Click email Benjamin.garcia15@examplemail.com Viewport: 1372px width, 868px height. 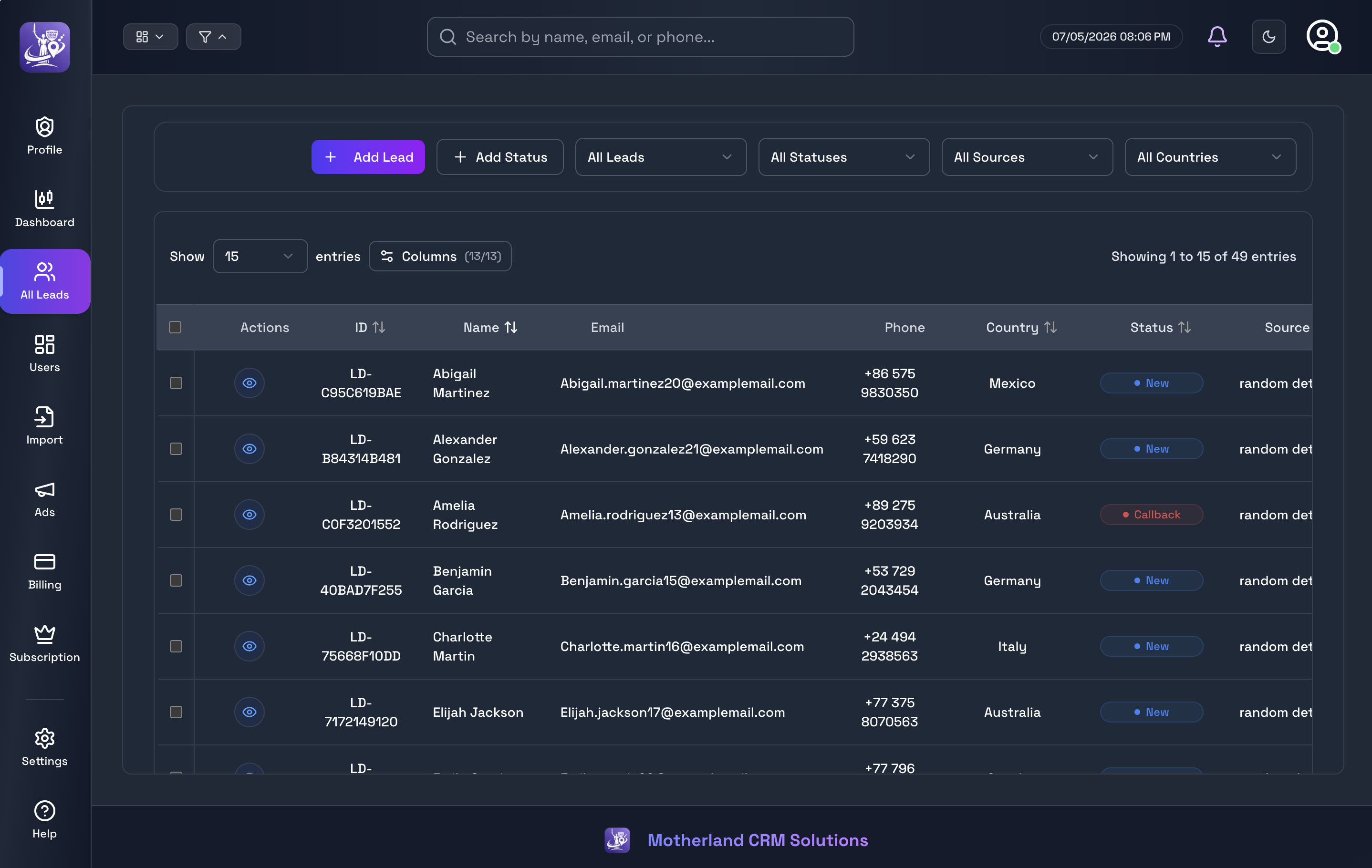[x=680, y=580]
